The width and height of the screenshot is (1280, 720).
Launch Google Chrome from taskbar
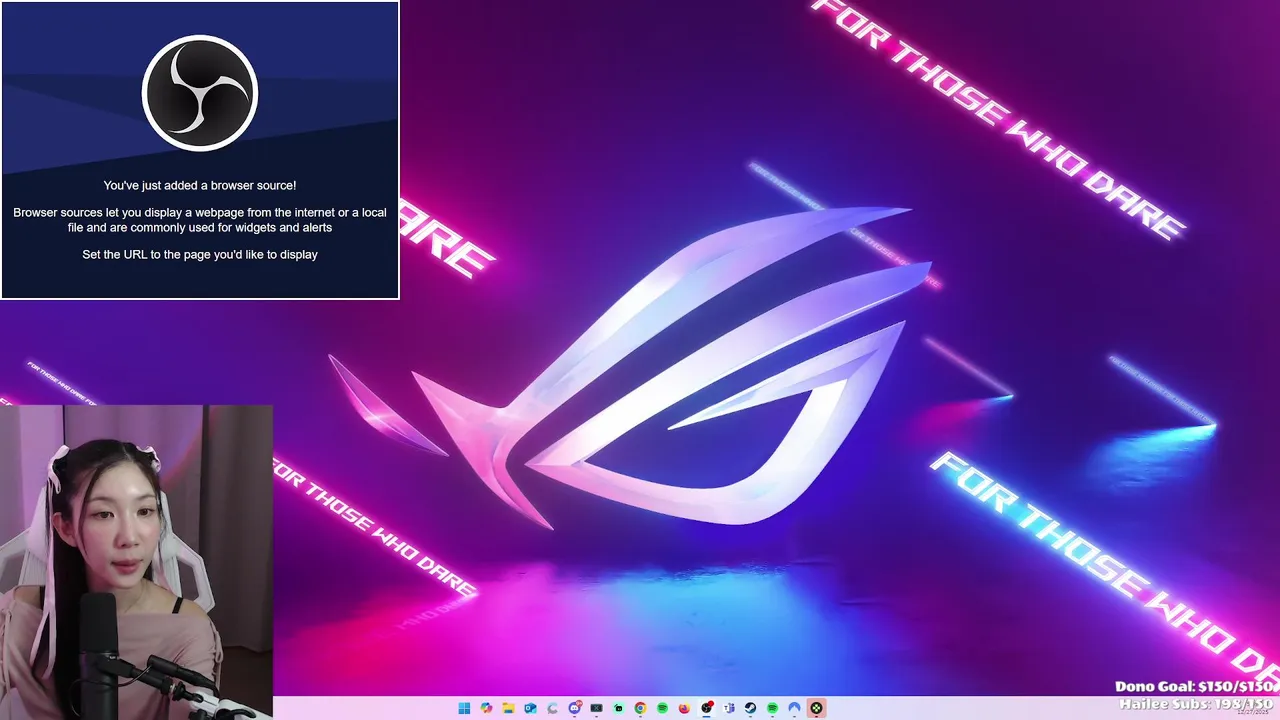640,708
